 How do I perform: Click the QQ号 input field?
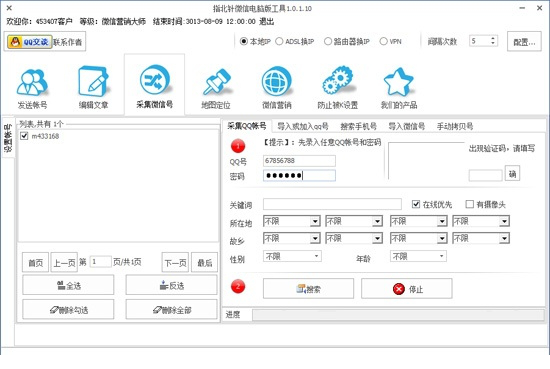[299, 161]
